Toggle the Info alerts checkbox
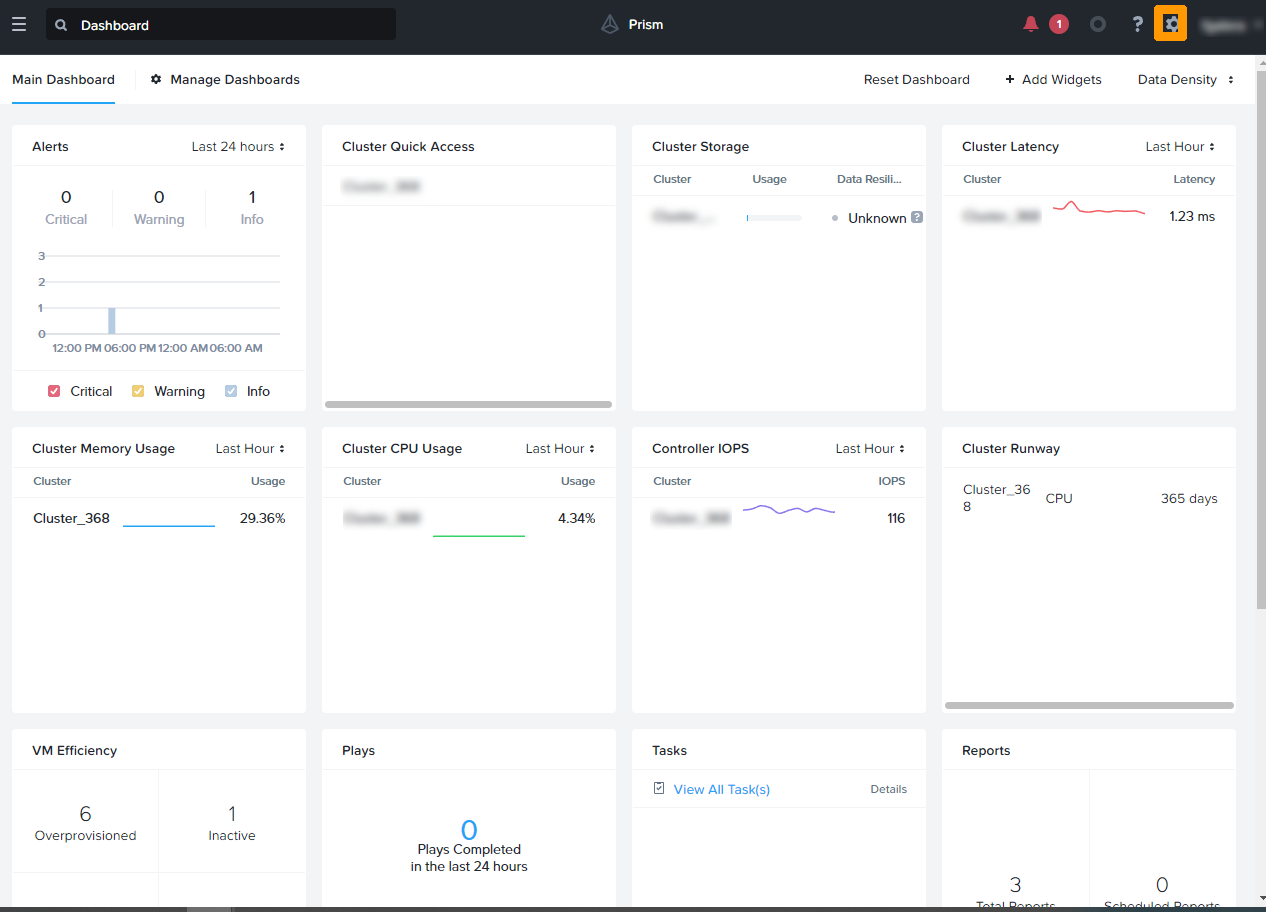The width and height of the screenshot is (1266, 912). click(231, 391)
